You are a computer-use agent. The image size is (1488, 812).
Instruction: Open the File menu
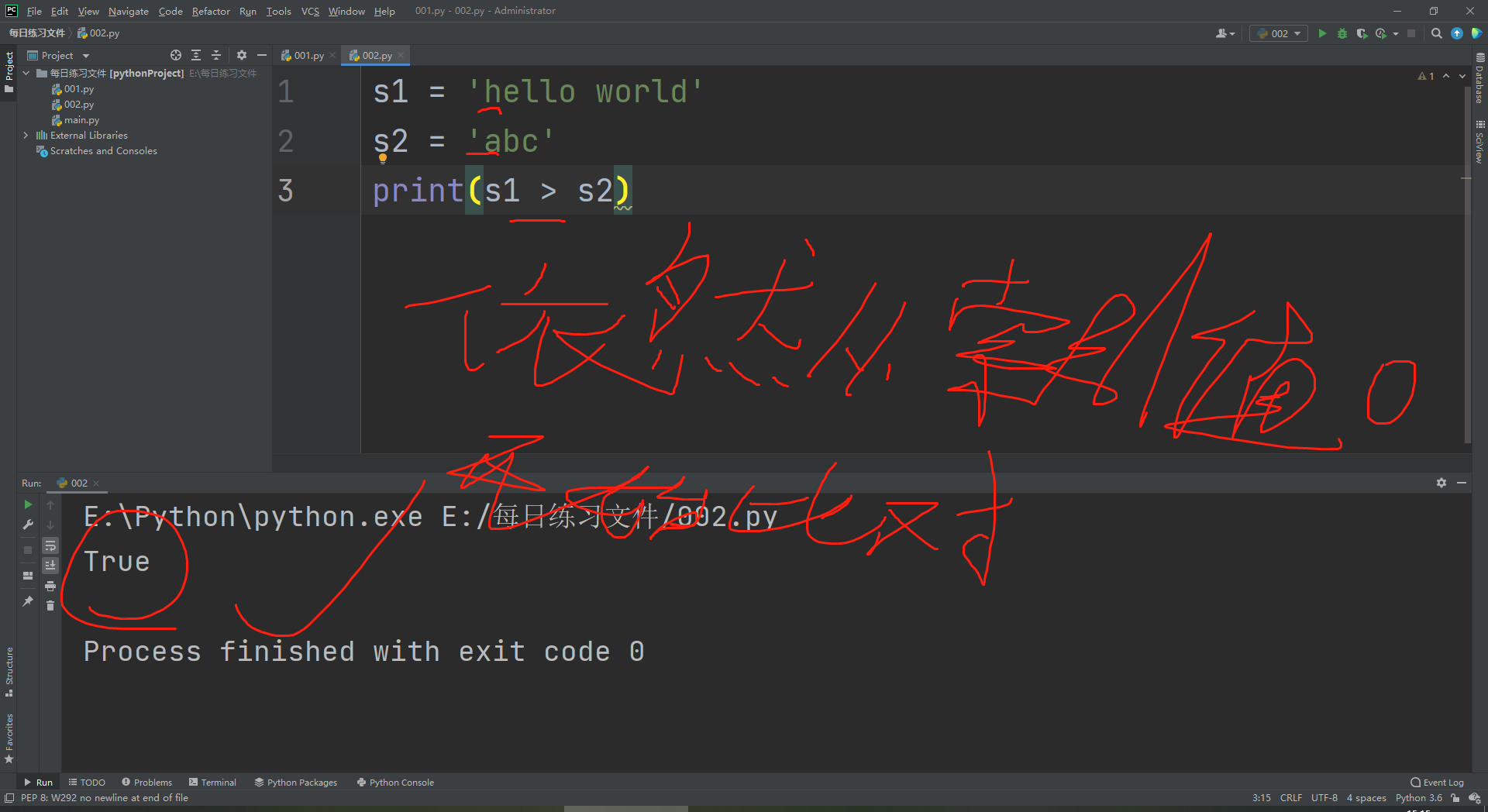point(34,11)
